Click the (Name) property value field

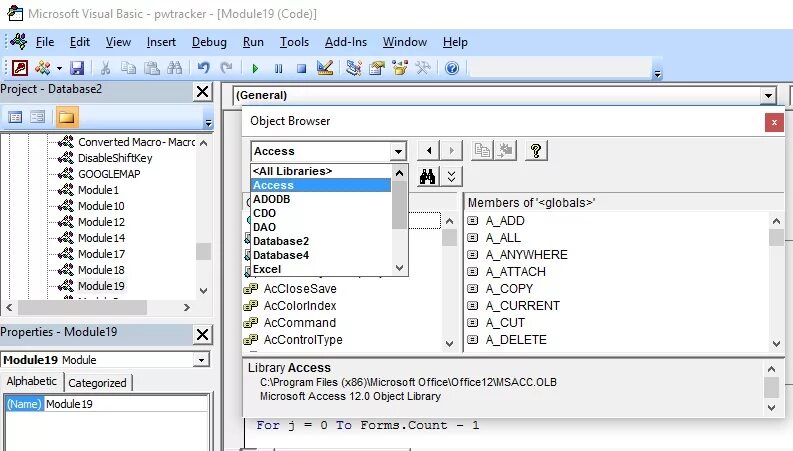click(126, 404)
